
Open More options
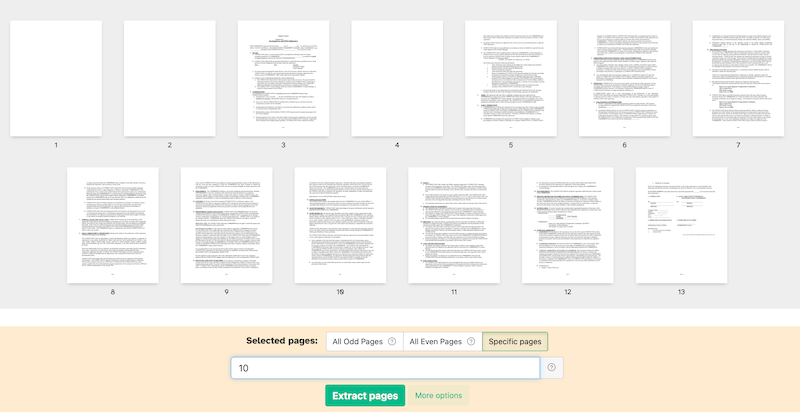click(438, 396)
